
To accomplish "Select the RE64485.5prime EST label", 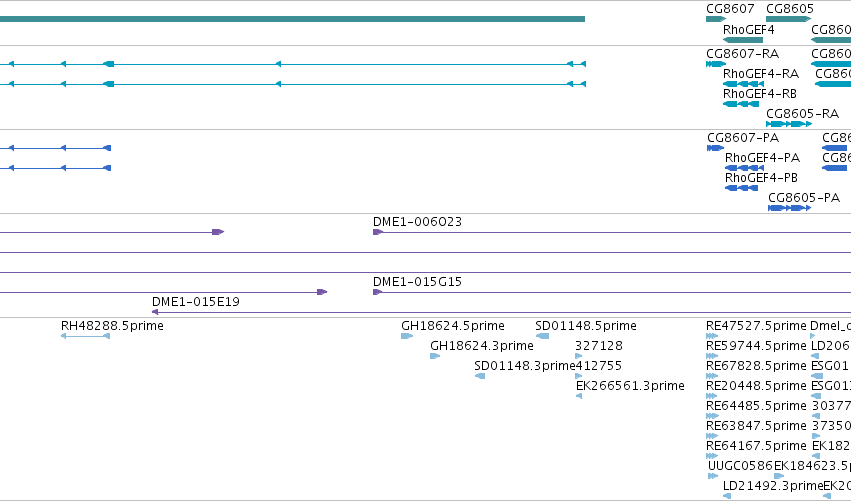I will pyautogui.click(x=757, y=407).
